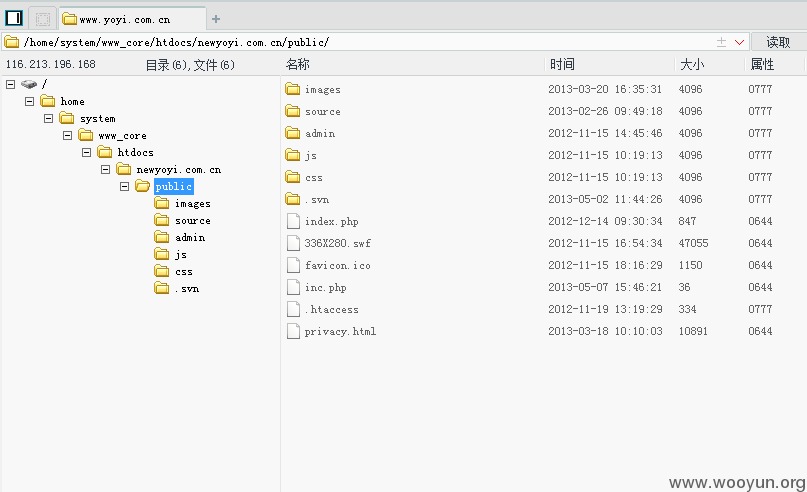Select .svn subfolder in tree
Screen dimensions: 807x492
187,289
